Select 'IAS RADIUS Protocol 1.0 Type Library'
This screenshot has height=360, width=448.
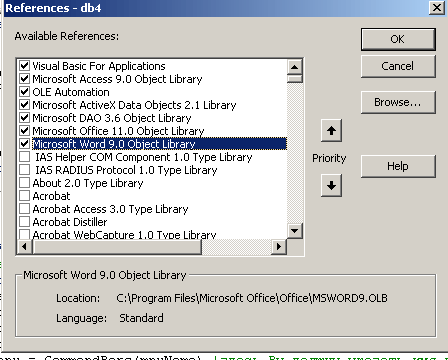[x=126, y=170]
